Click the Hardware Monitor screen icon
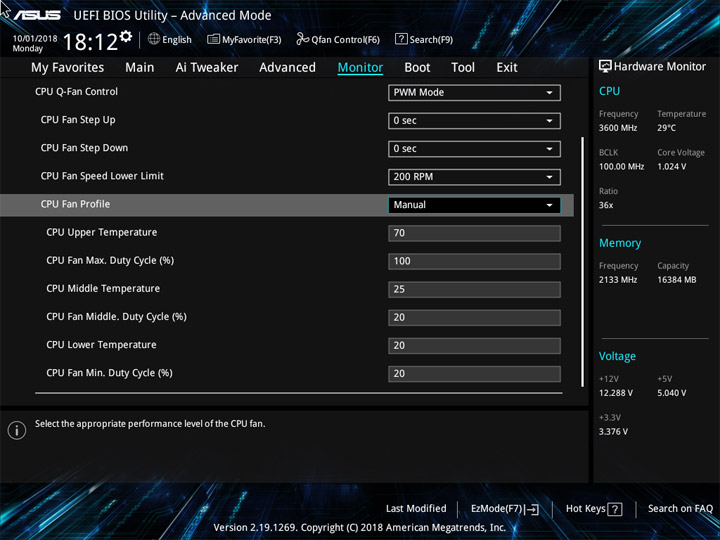720x540 pixels. [x=605, y=67]
